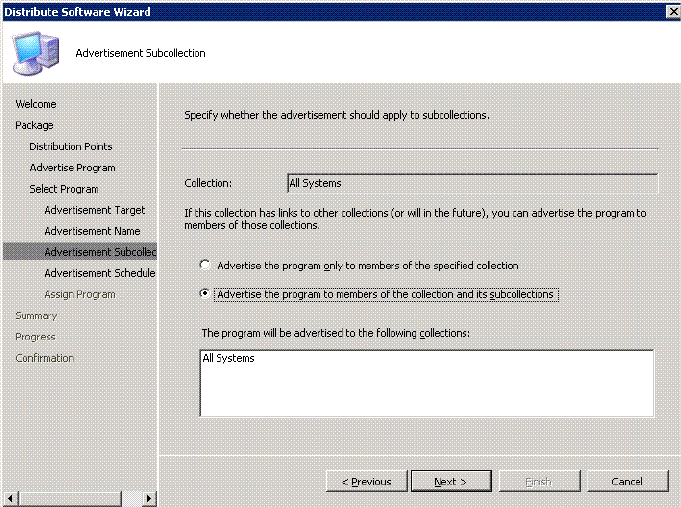The width and height of the screenshot is (681, 507).
Task: Click the Next button
Action: coord(450,481)
